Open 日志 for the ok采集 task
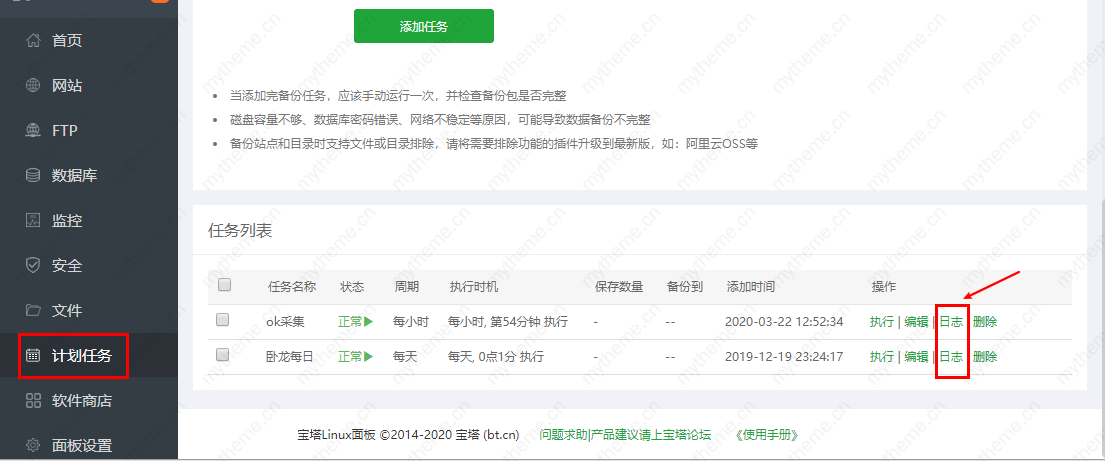The image size is (1105, 461). point(951,322)
